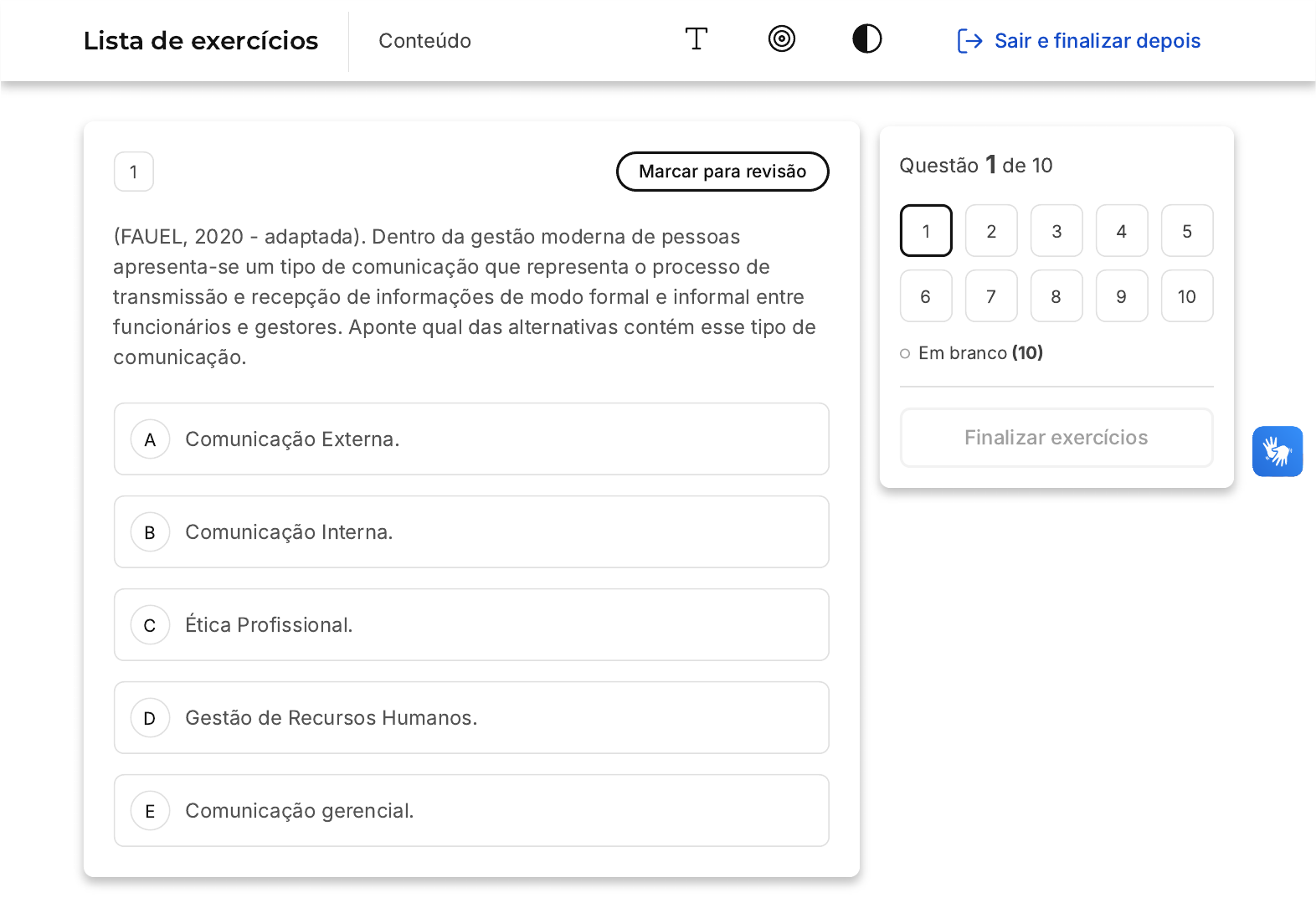Toggle the high contrast half-circle icon
The image size is (1316, 903).
pyautogui.click(x=866, y=39)
